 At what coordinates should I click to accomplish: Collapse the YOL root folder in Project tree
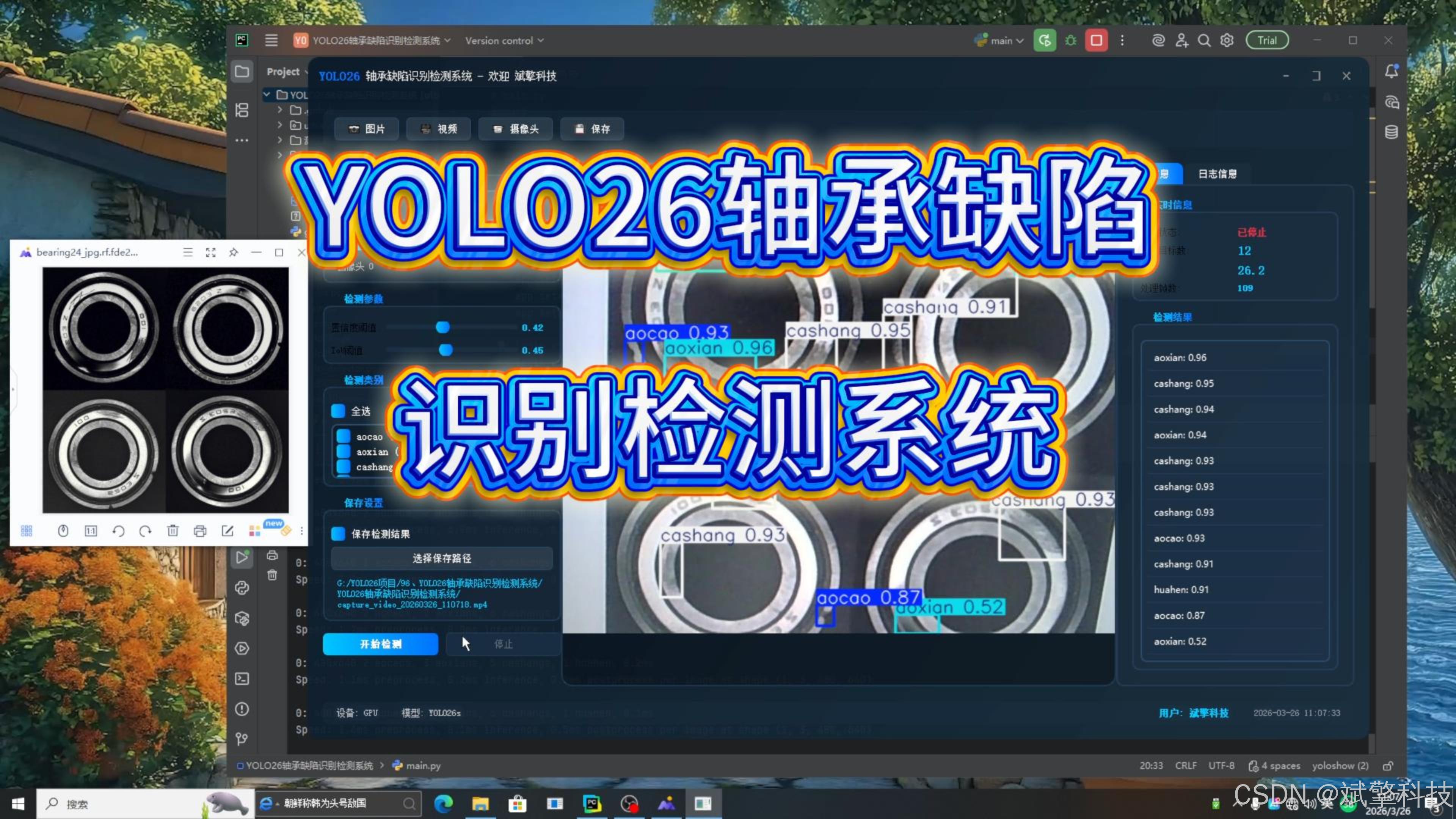[x=266, y=94]
